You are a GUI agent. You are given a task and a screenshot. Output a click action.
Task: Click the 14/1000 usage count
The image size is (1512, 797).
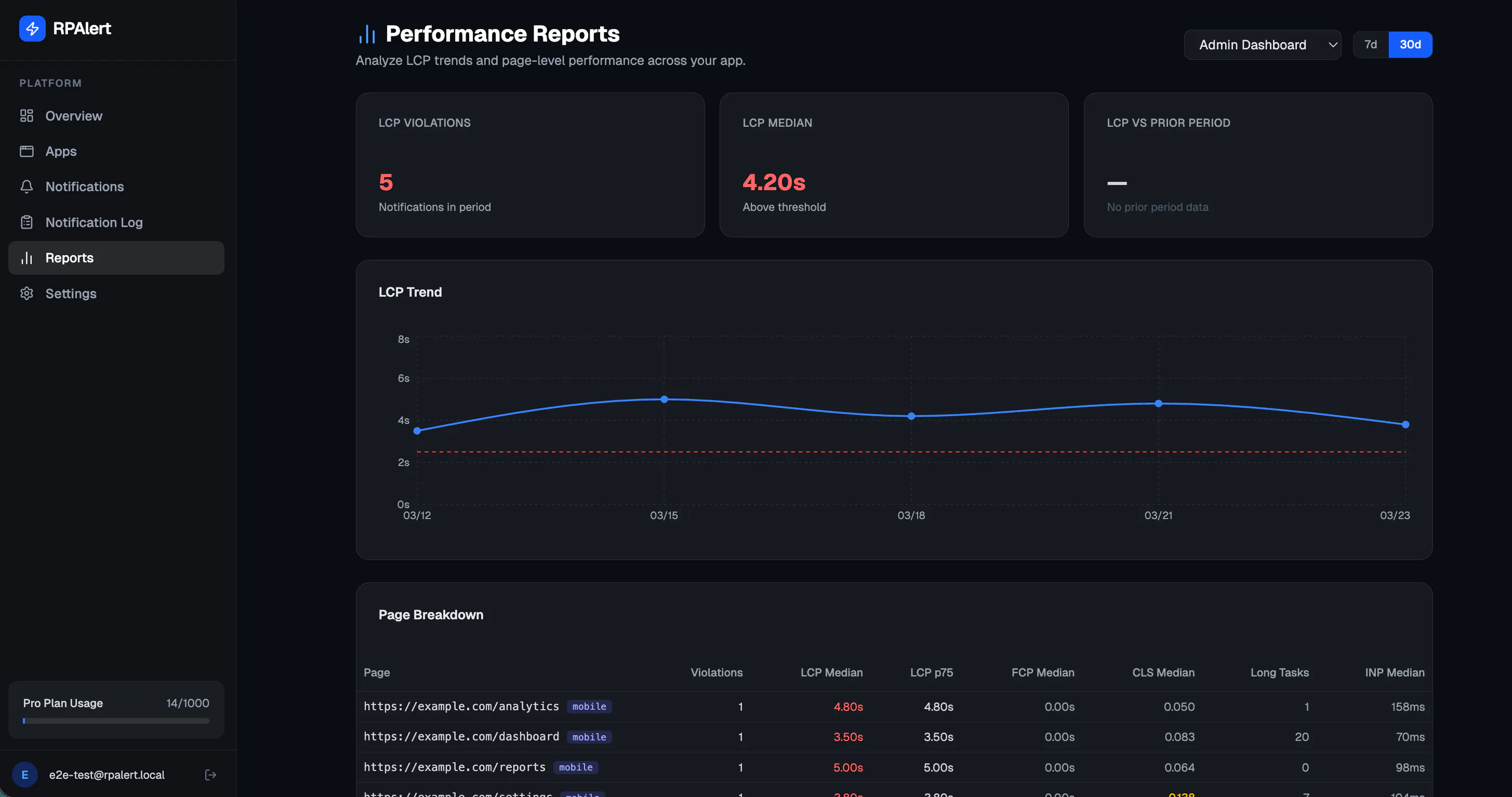(x=188, y=703)
